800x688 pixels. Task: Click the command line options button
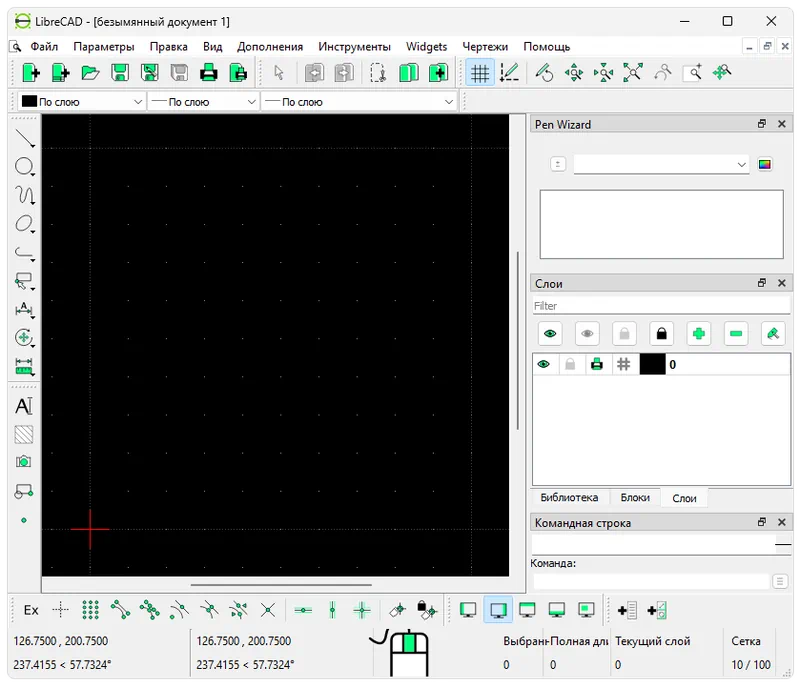point(780,581)
